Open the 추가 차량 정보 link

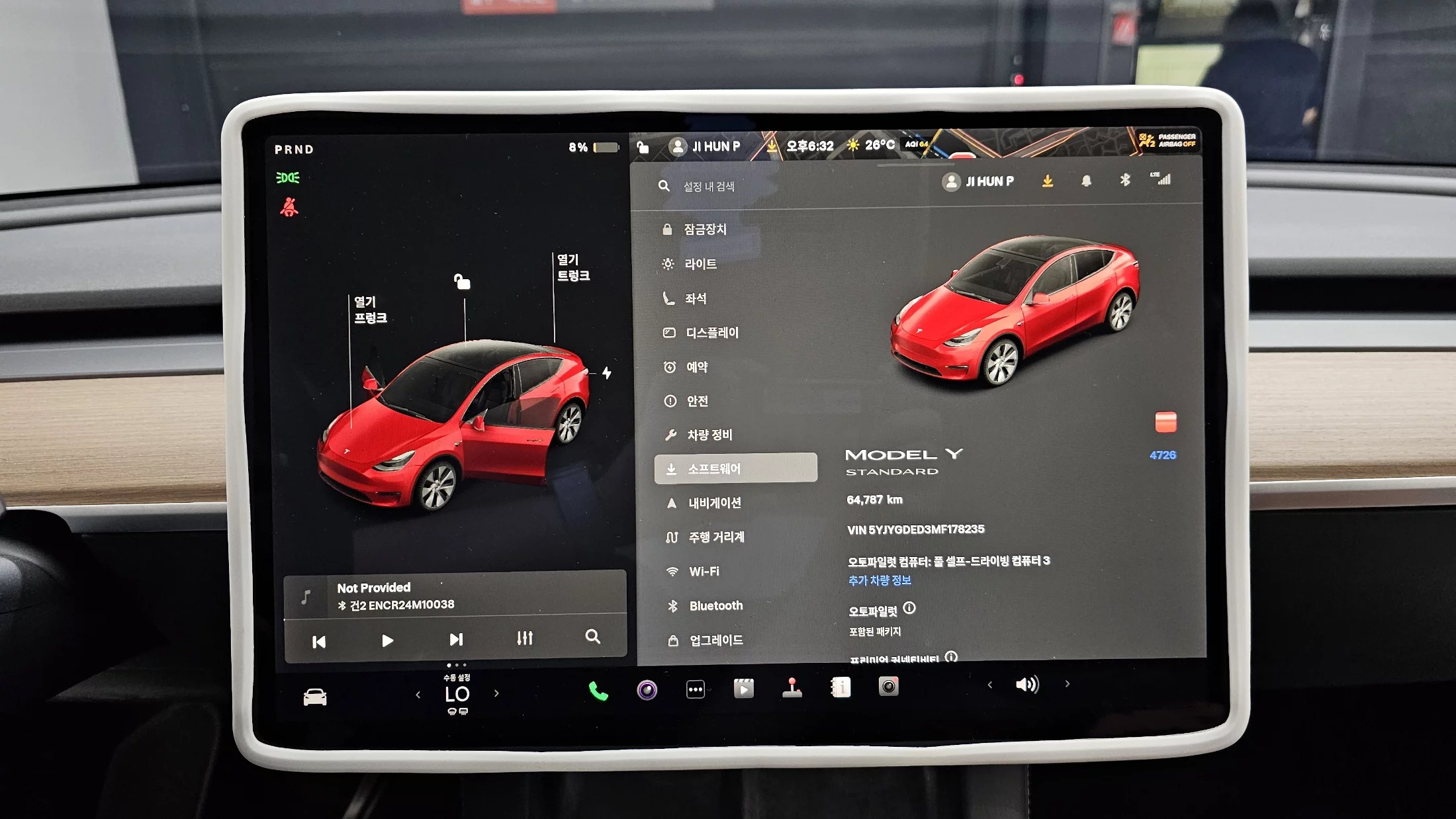pos(880,580)
